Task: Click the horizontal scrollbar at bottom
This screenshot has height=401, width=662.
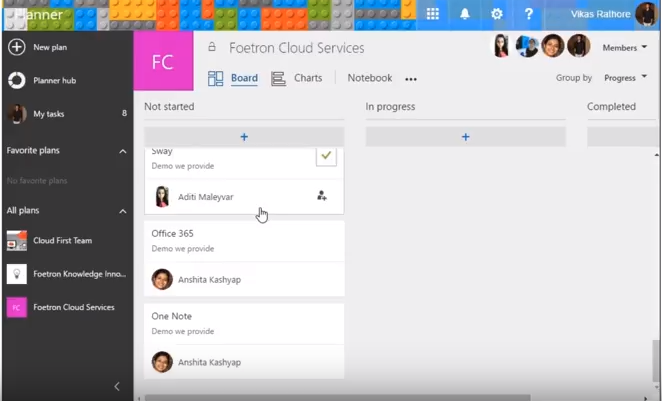Action: pyautogui.click(x=337, y=398)
